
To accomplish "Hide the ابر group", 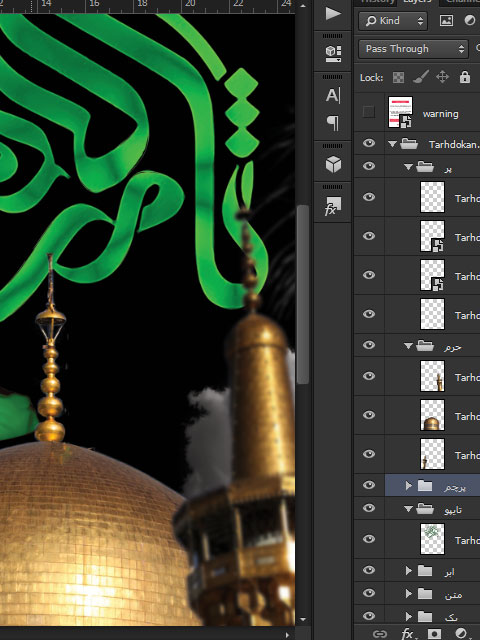I will pos(369,570).
